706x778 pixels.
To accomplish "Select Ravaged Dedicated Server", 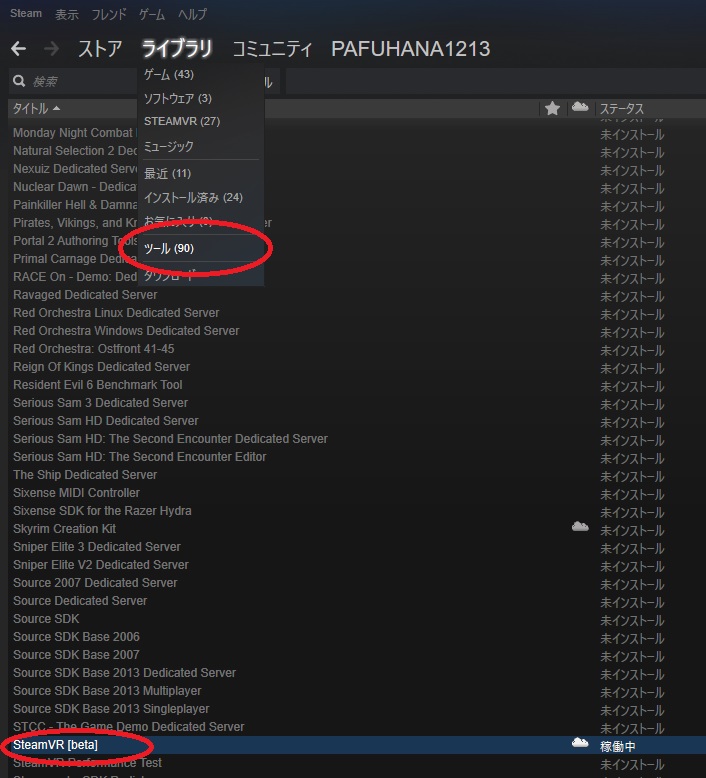I will [85, 295].
